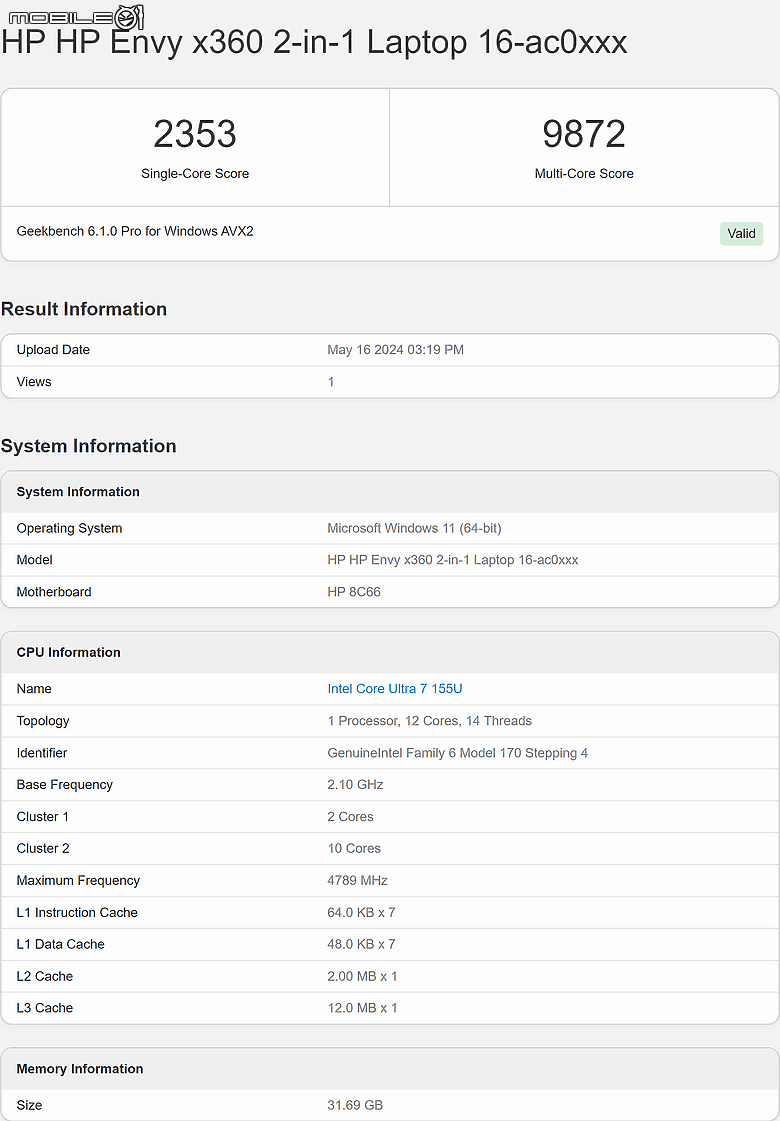Click the memory Size row label
Viewport: 780px width, 1121px height.
(x=29, y=1105)
